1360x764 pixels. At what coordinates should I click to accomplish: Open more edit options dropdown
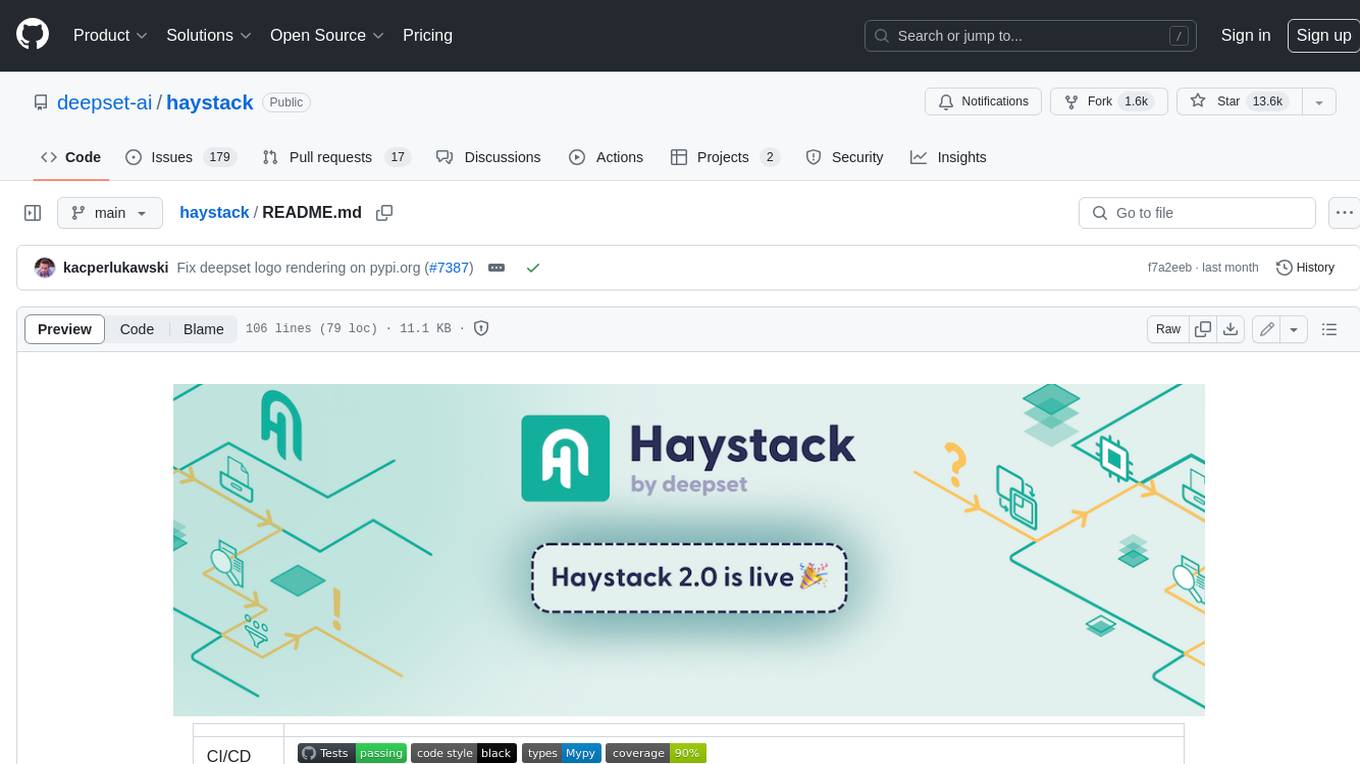pyautogui.click(x=1294, y=329)
